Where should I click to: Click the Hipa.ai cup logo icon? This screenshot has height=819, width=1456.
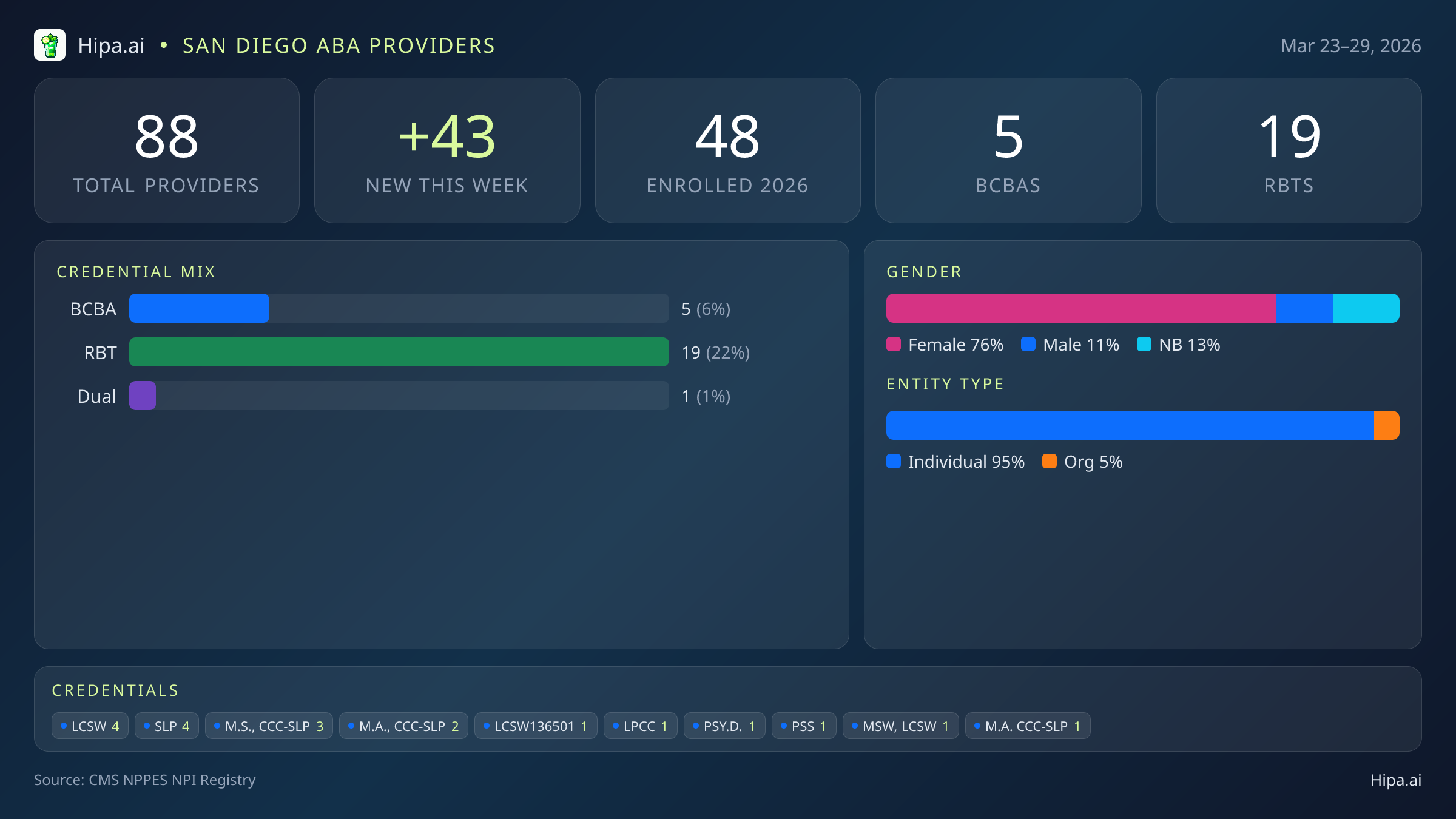pyautogui.click(x=50, y=45)
